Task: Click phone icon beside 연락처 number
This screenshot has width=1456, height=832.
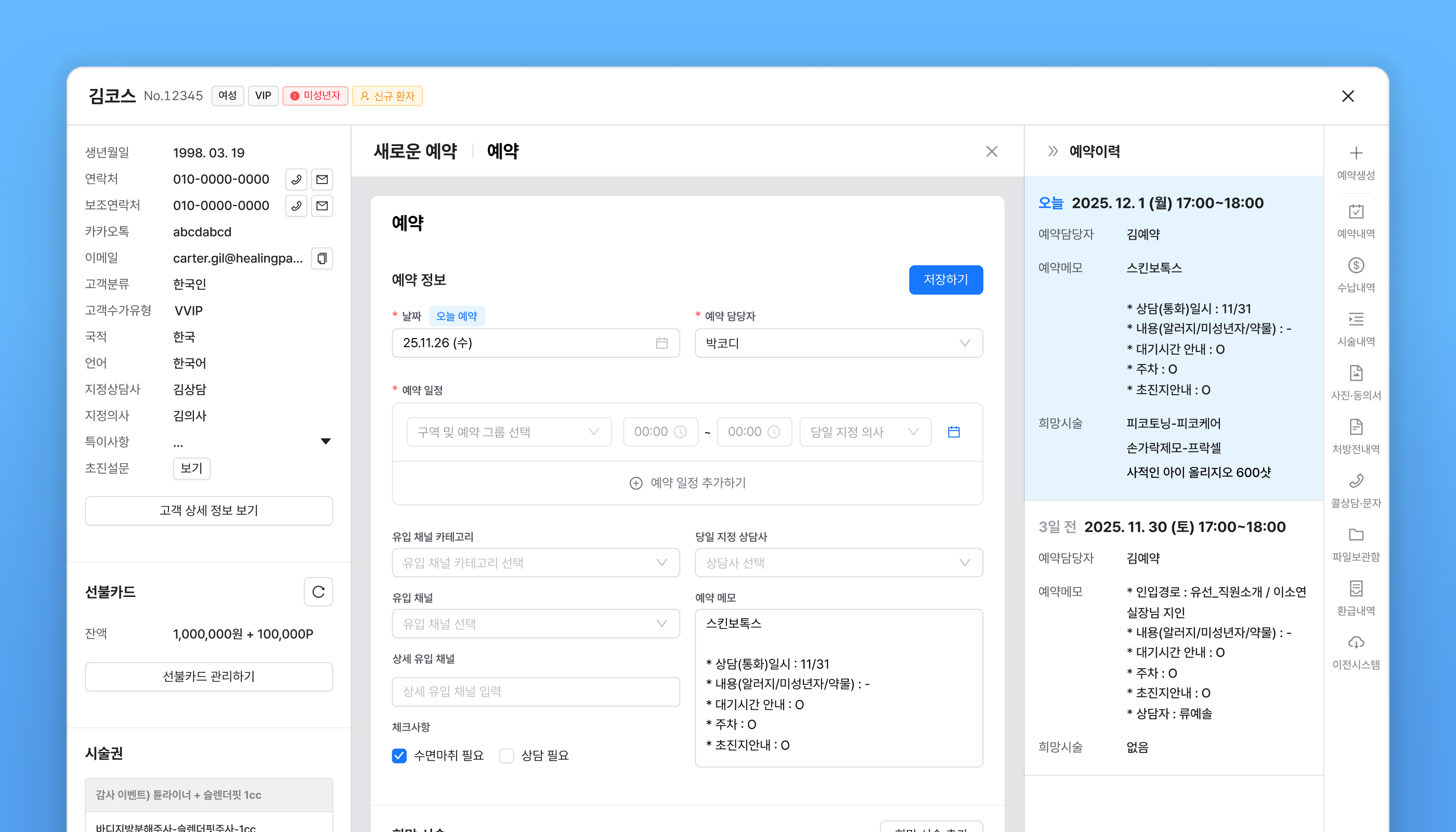Action: [x=296, y=179]
